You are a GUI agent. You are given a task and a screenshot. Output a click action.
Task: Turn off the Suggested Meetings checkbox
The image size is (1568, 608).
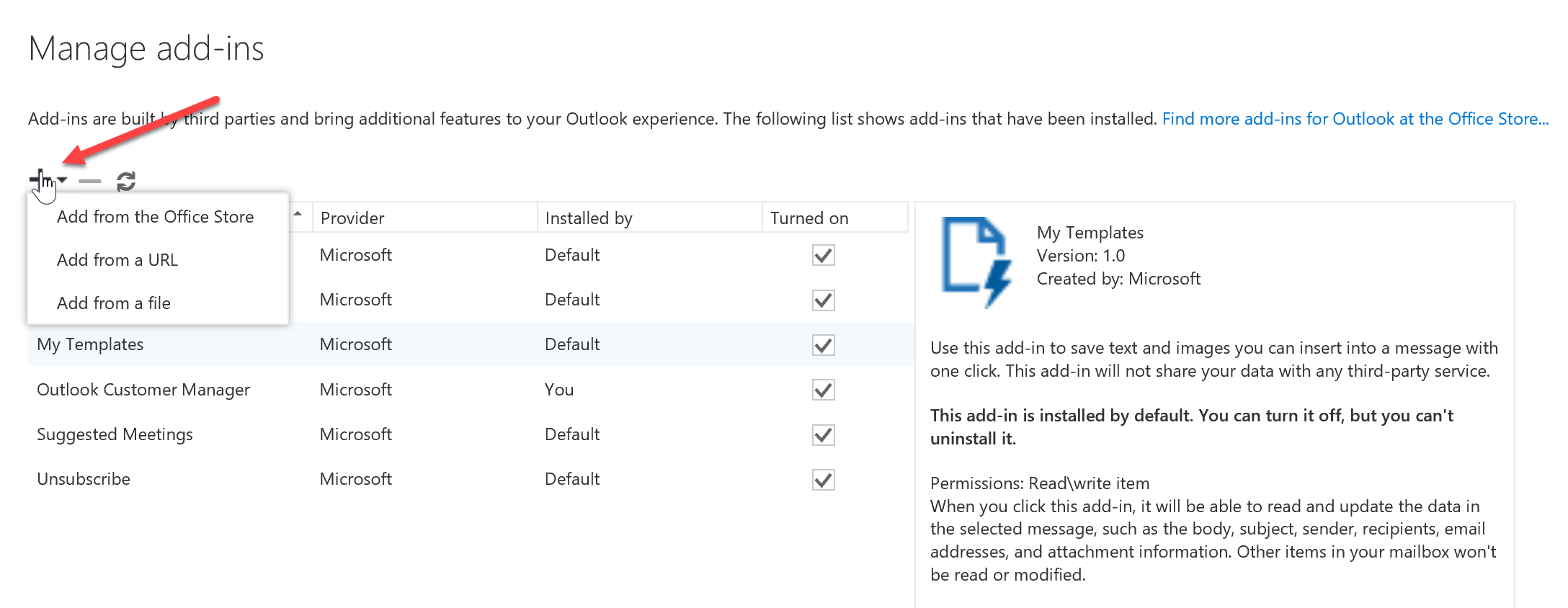[824, 435]
